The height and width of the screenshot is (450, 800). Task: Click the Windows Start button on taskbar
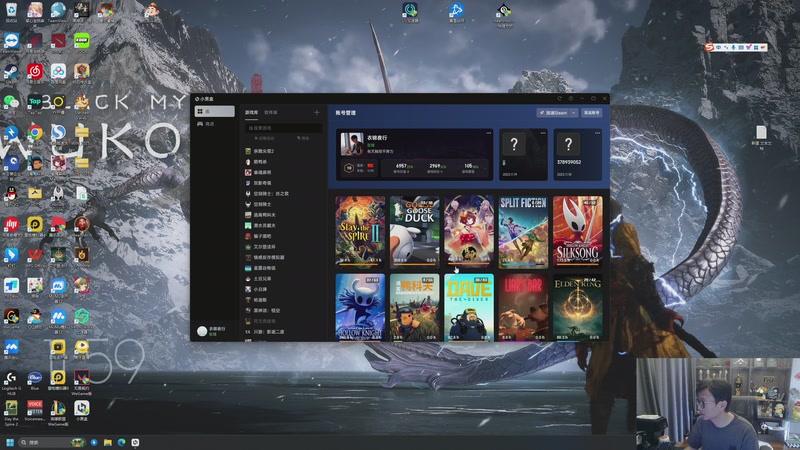(x=10, y=442)
